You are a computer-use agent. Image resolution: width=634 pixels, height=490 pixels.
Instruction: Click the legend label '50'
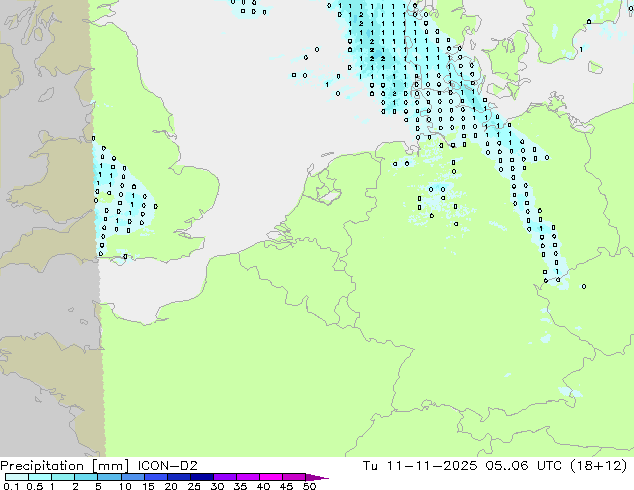tap(309, 486)
